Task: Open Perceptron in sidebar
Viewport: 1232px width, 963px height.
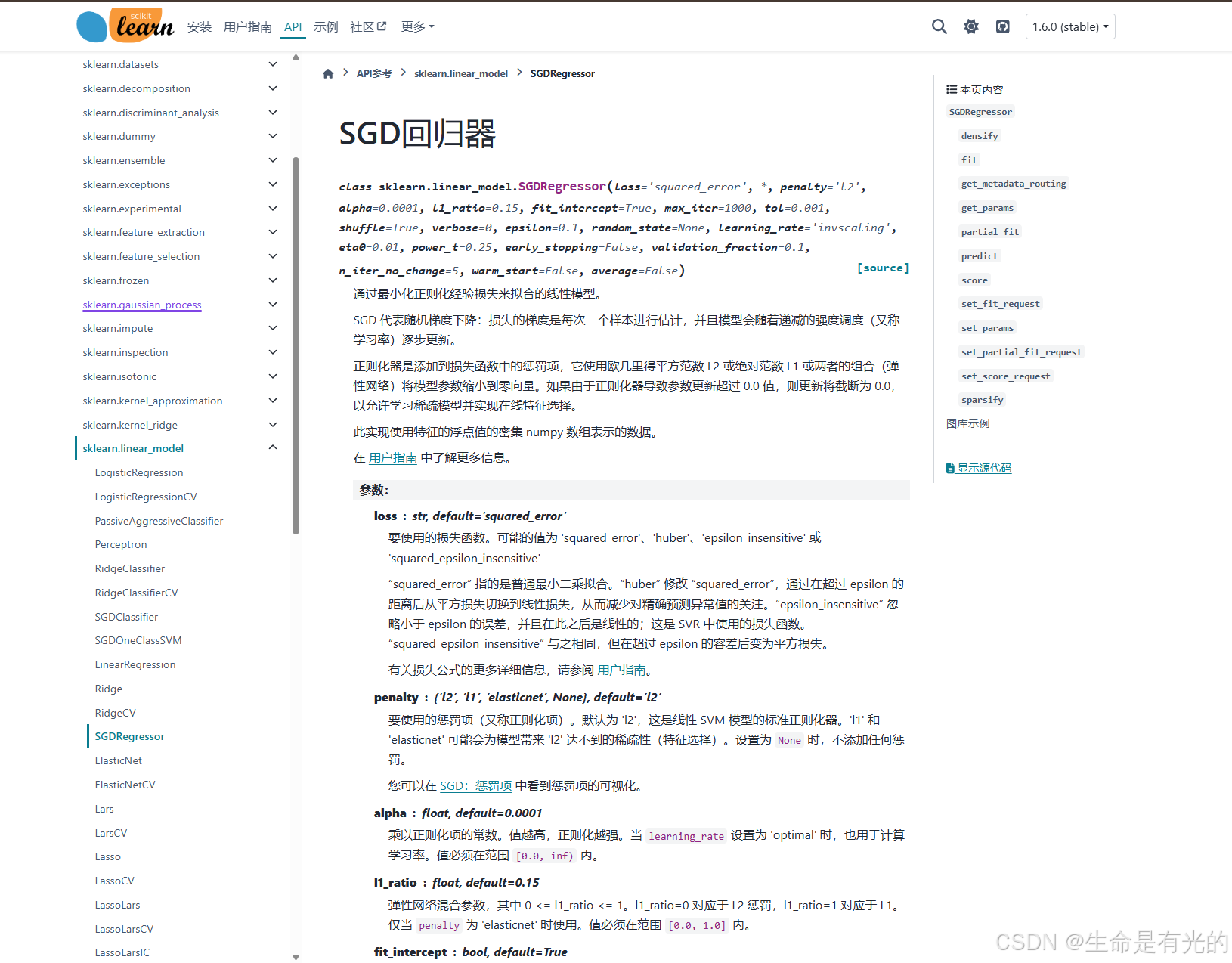Action: [x=121, y=544]
